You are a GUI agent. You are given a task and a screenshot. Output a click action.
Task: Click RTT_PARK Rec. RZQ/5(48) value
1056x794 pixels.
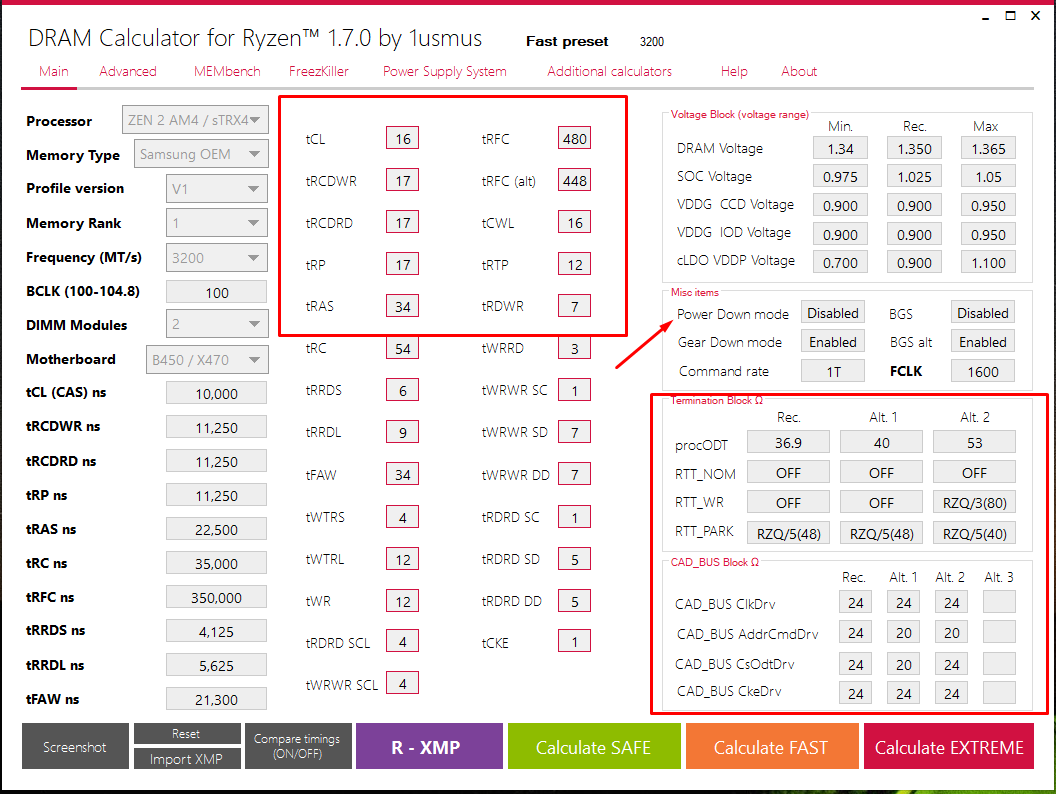point(788,533)
